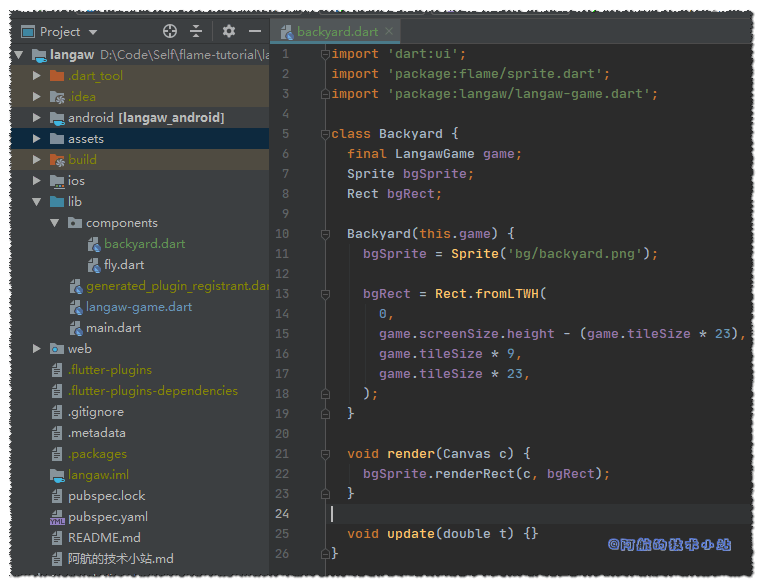Collapse the lib folder
The image size is (763, 586).
[38, 202]
